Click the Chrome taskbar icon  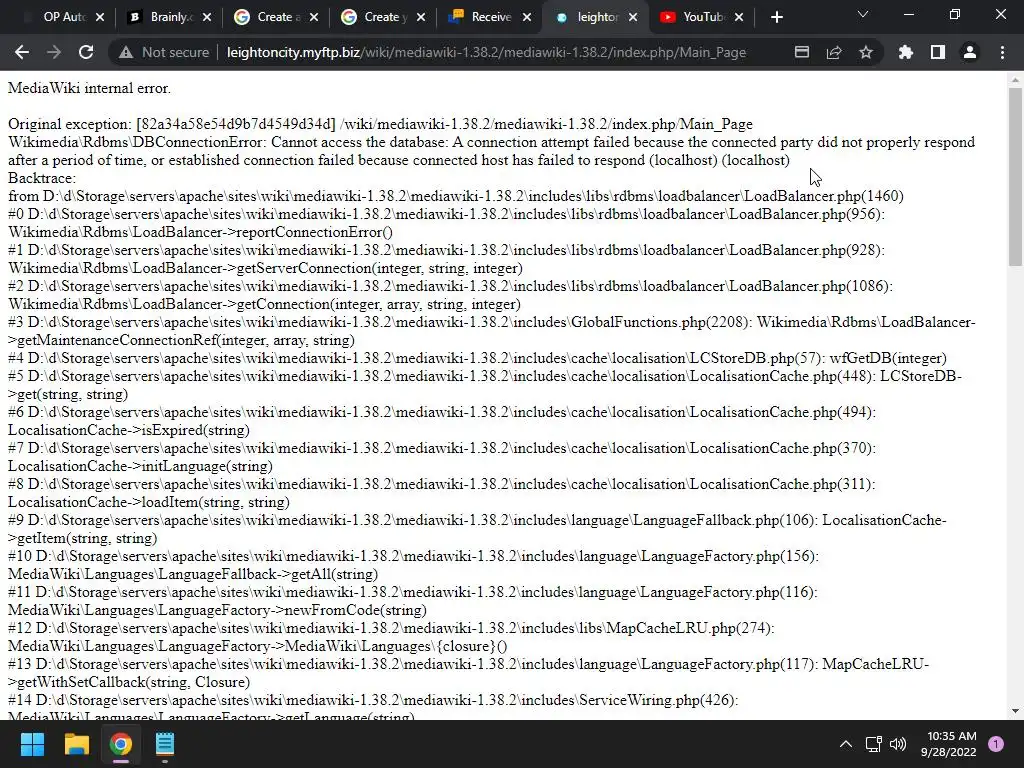pos(121,744)
